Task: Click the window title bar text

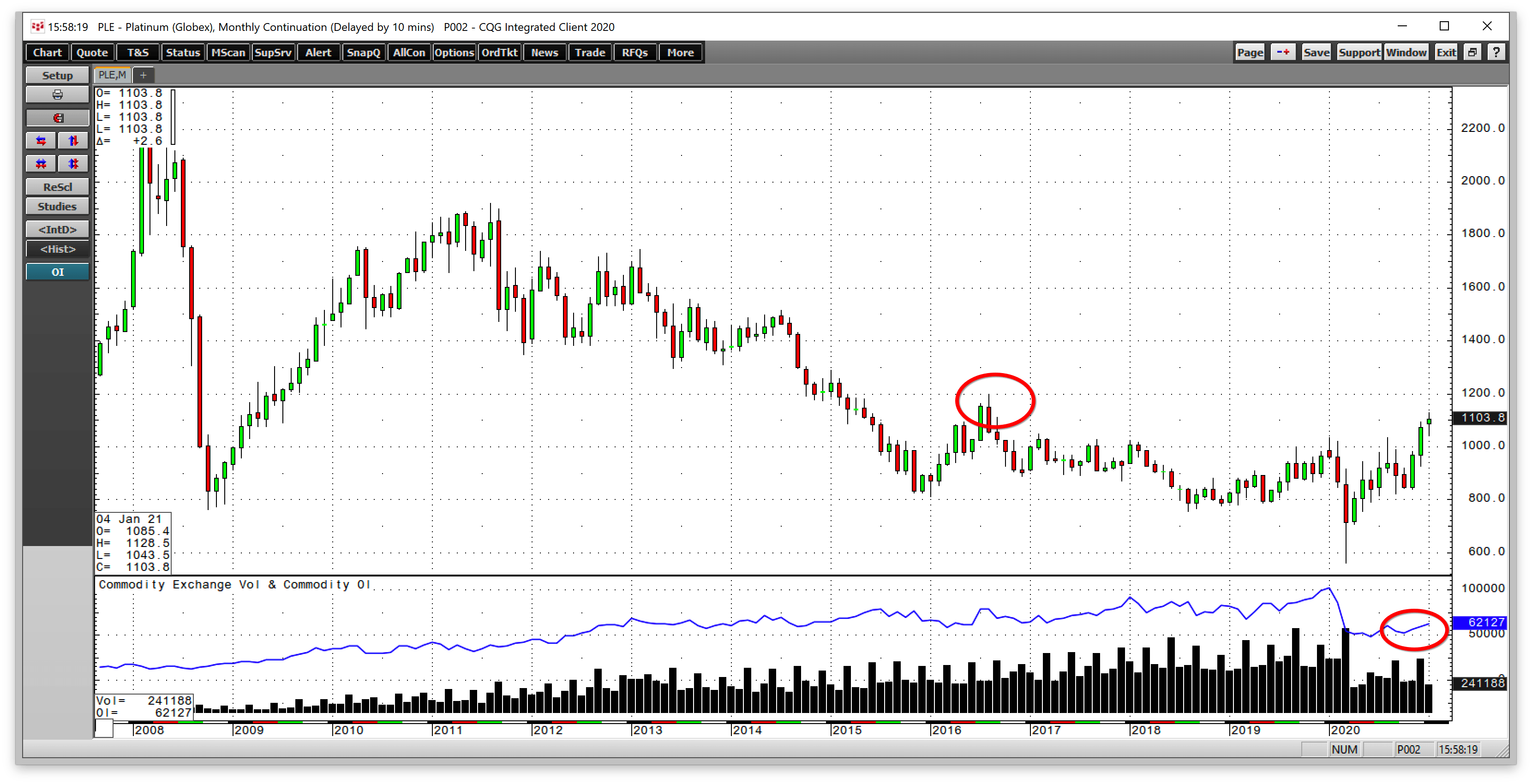Action: (331, 27)
